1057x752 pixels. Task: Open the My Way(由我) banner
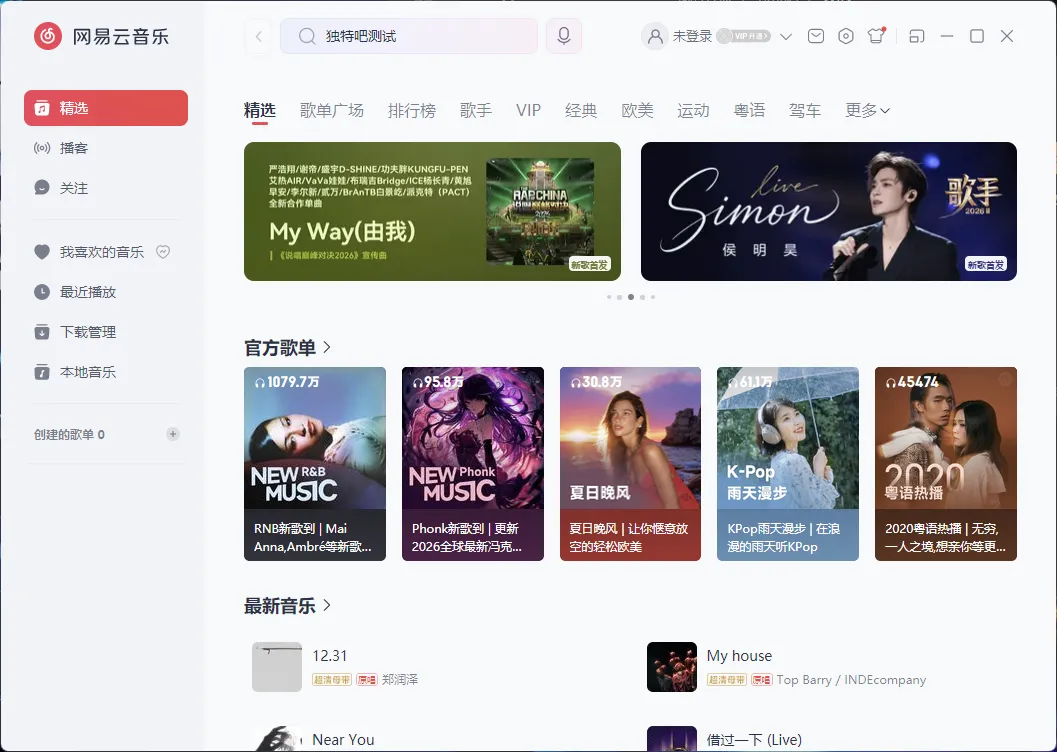pos(432,211)
